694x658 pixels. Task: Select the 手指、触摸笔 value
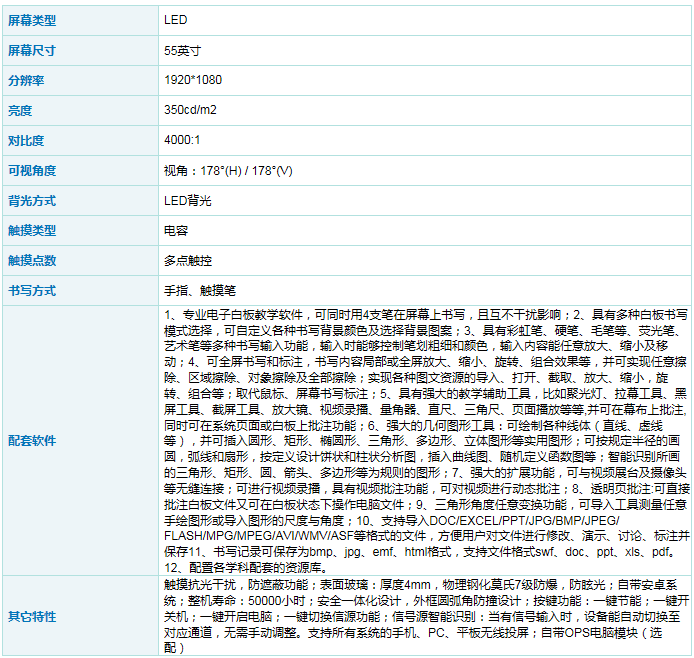point(200,291)
